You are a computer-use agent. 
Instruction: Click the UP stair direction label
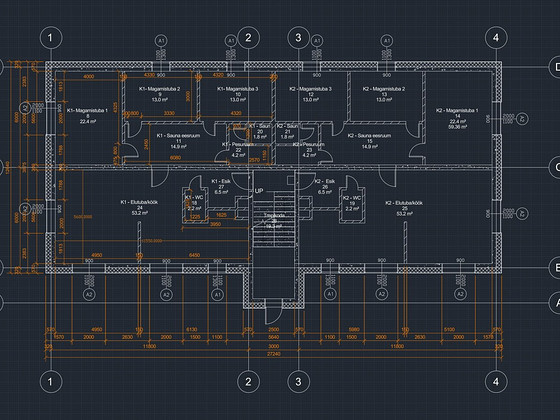tap(259, 191)
